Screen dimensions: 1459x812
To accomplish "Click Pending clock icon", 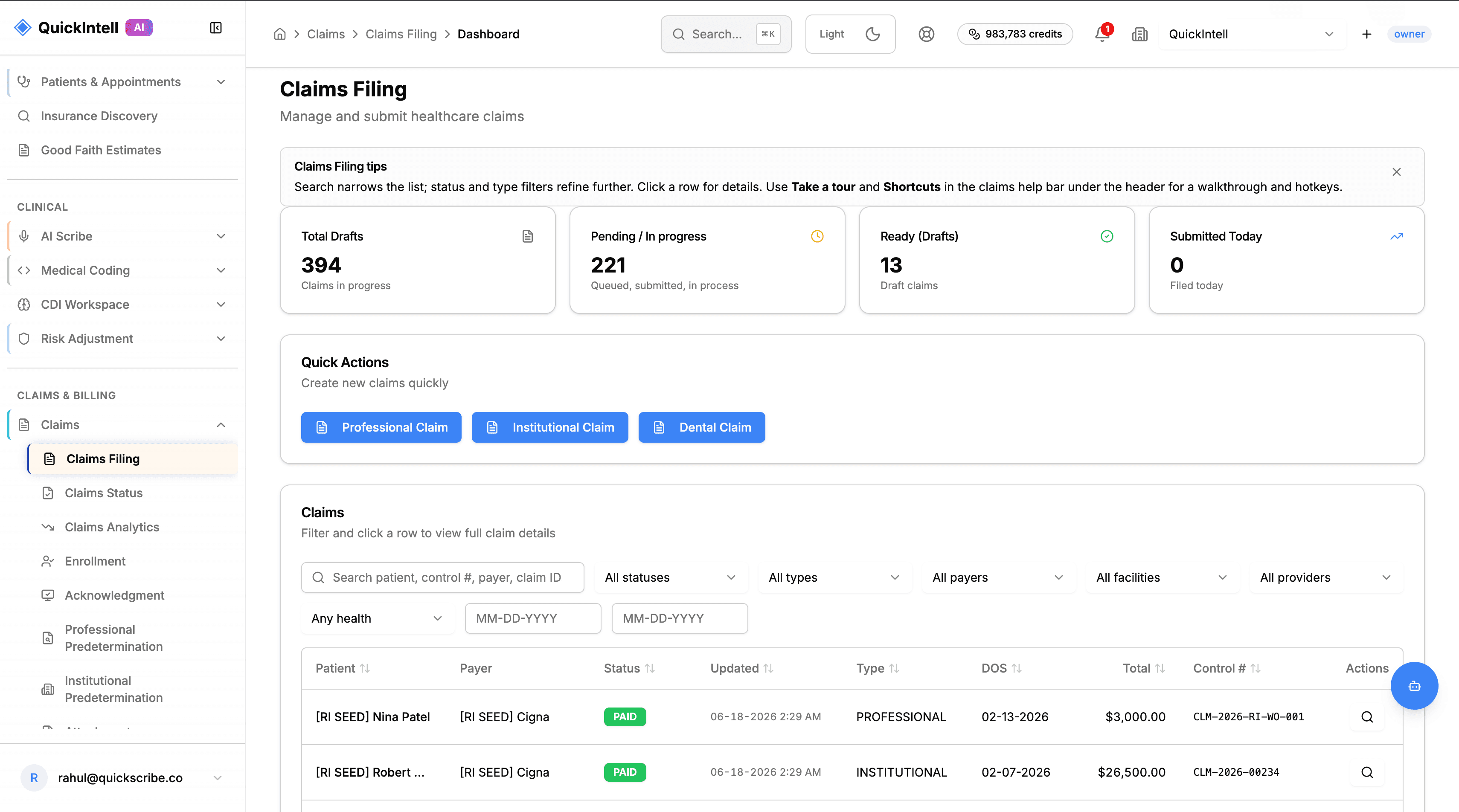I will 817,236.
